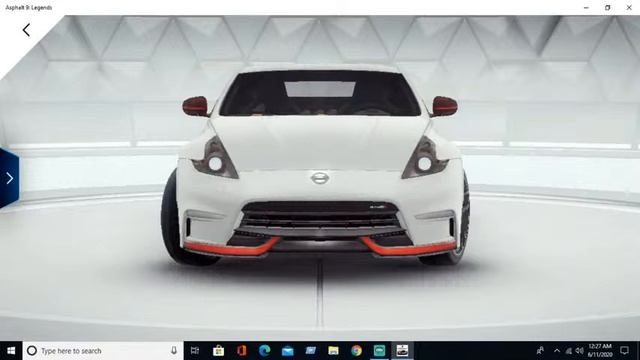This screenshot has width=640, height=360.
Task: Show hidden system tray icons
Action: pos(557,351)
